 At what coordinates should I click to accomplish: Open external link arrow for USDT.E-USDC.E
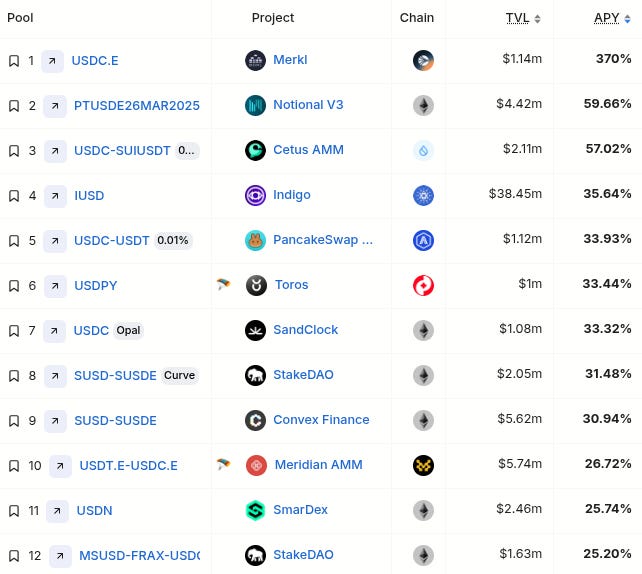click(61, 467)
